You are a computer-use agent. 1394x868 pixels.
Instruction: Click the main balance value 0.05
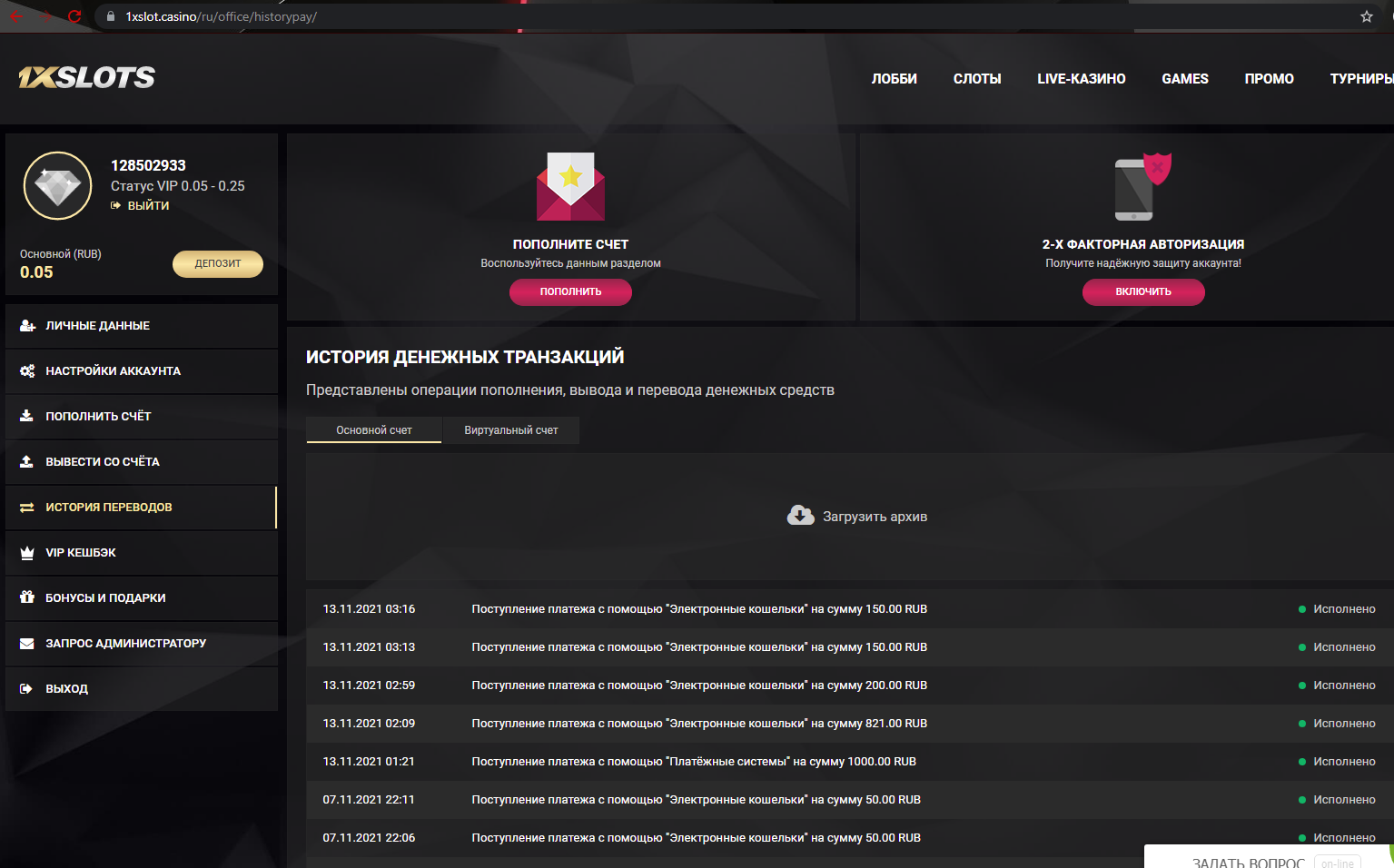coord(36,272)
